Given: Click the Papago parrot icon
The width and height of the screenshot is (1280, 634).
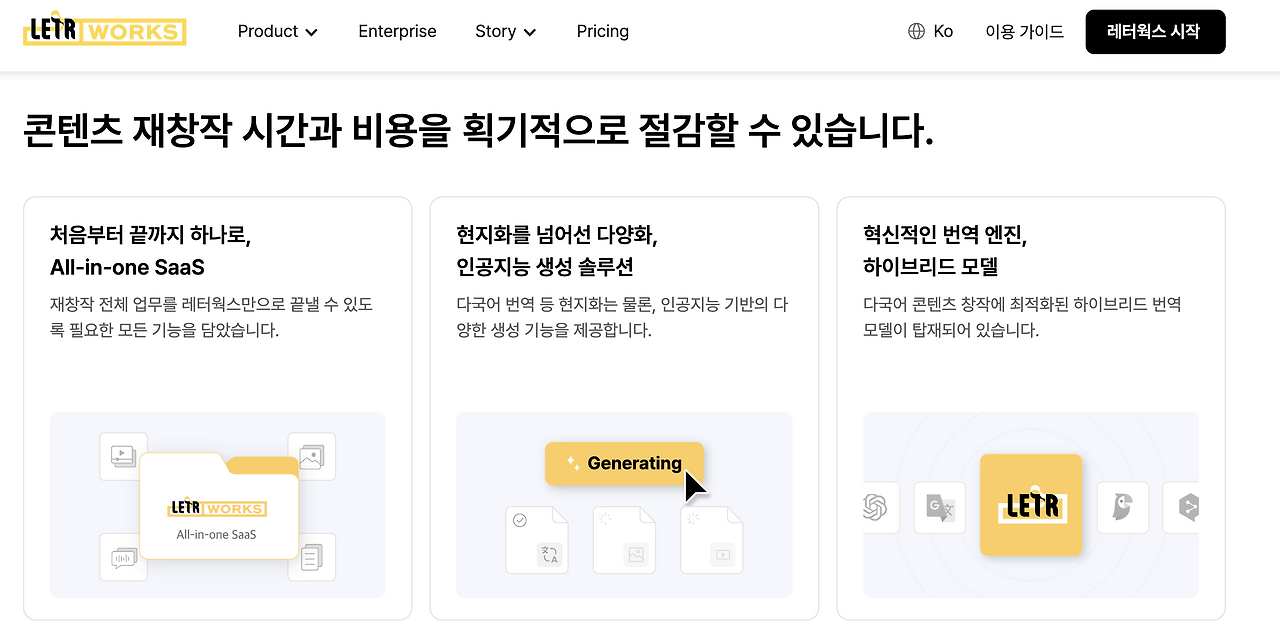Looking at the screenshot, I should pyautogui.click(x=1122, y=507).
